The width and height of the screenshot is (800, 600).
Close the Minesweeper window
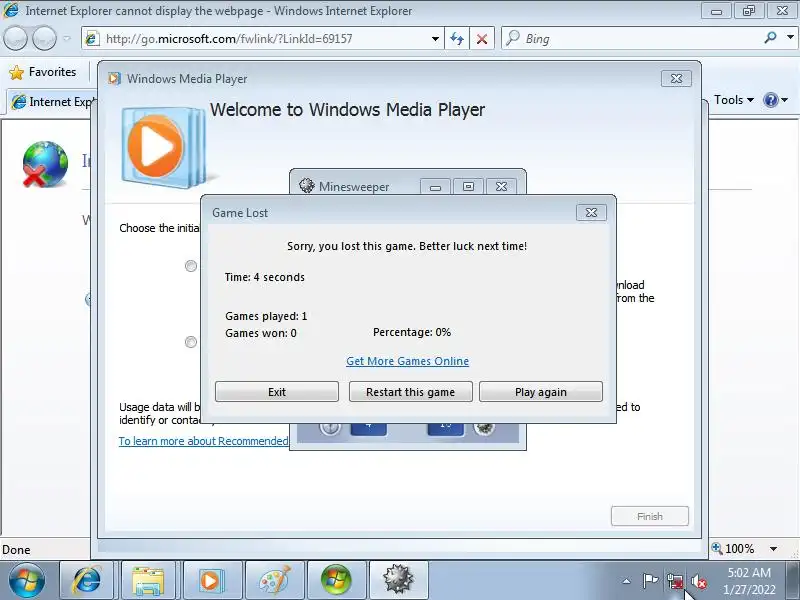coord(501,187)
